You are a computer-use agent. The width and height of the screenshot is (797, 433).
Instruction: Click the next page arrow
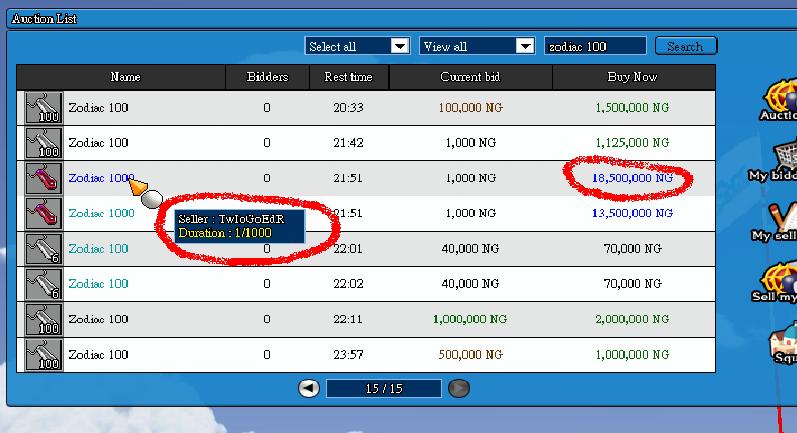click(458, 388)
